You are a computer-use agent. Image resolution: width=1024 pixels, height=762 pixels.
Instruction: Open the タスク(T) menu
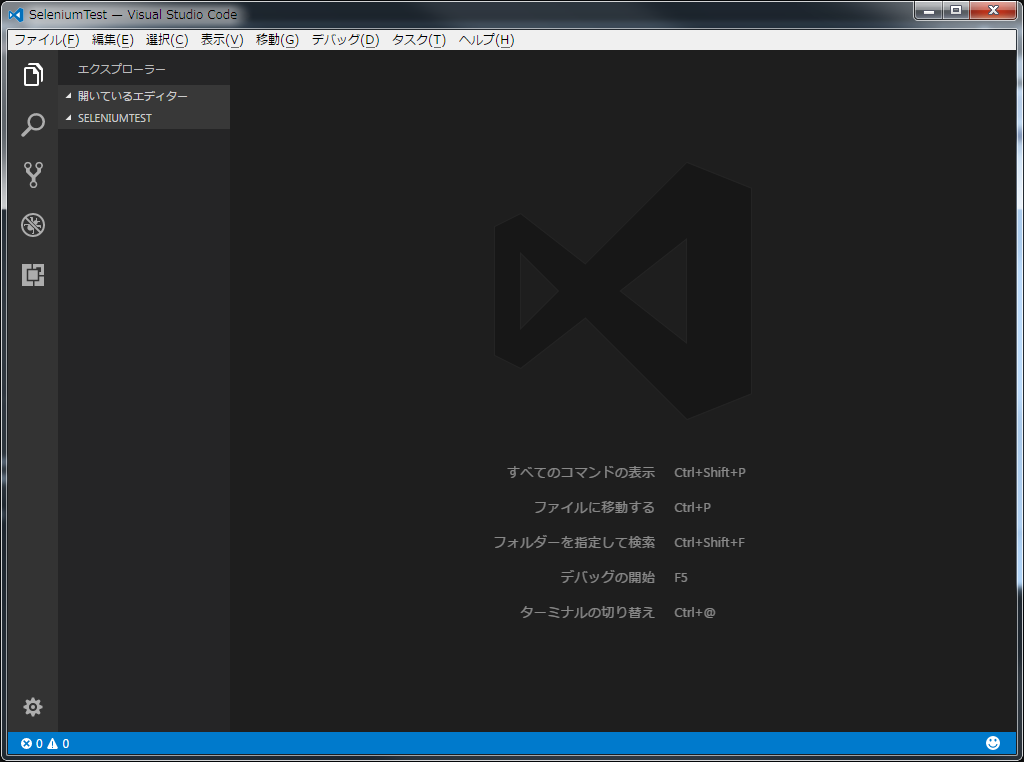click(419, 40)
